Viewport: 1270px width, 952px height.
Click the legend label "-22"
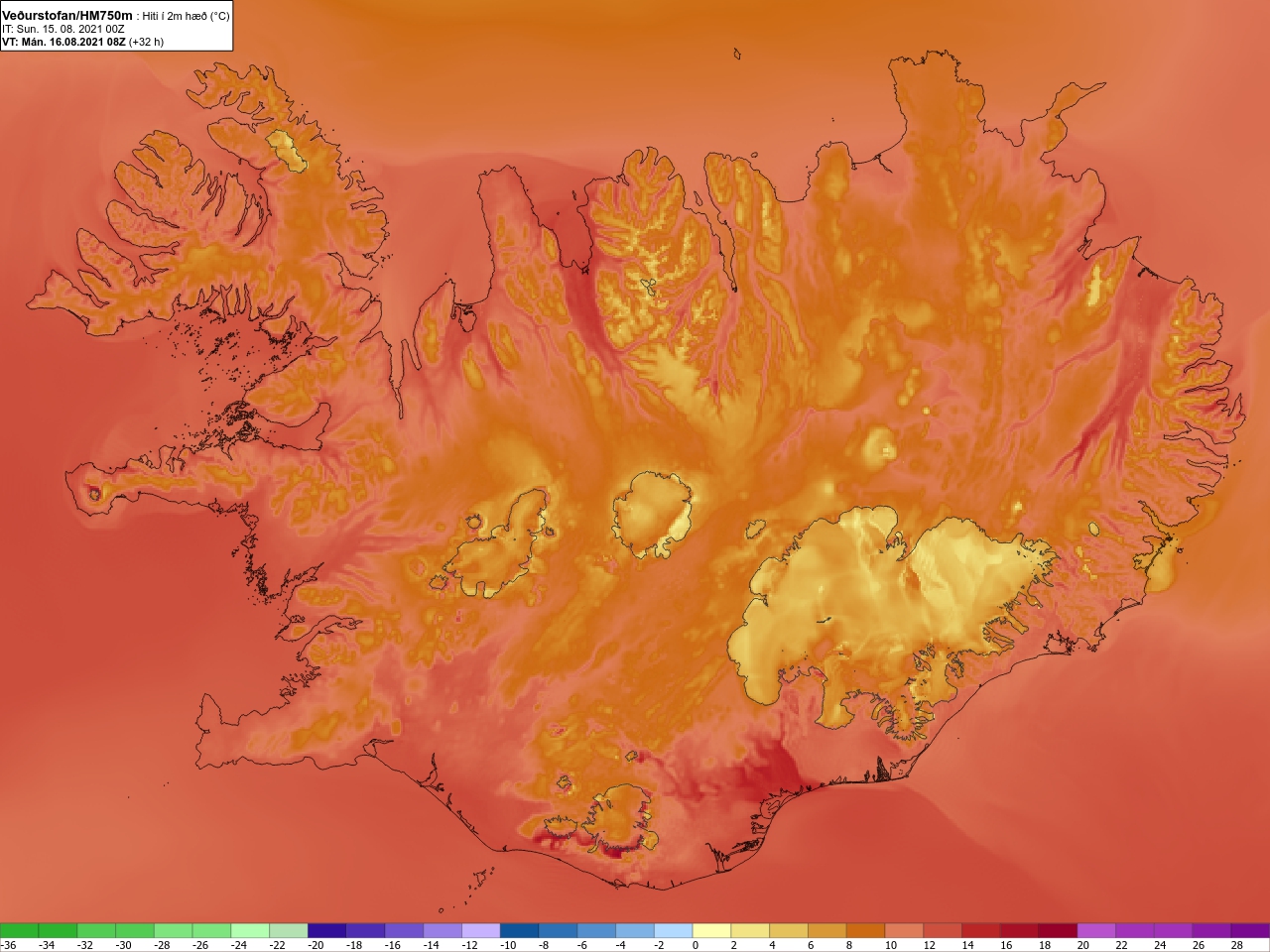[277, 945]
